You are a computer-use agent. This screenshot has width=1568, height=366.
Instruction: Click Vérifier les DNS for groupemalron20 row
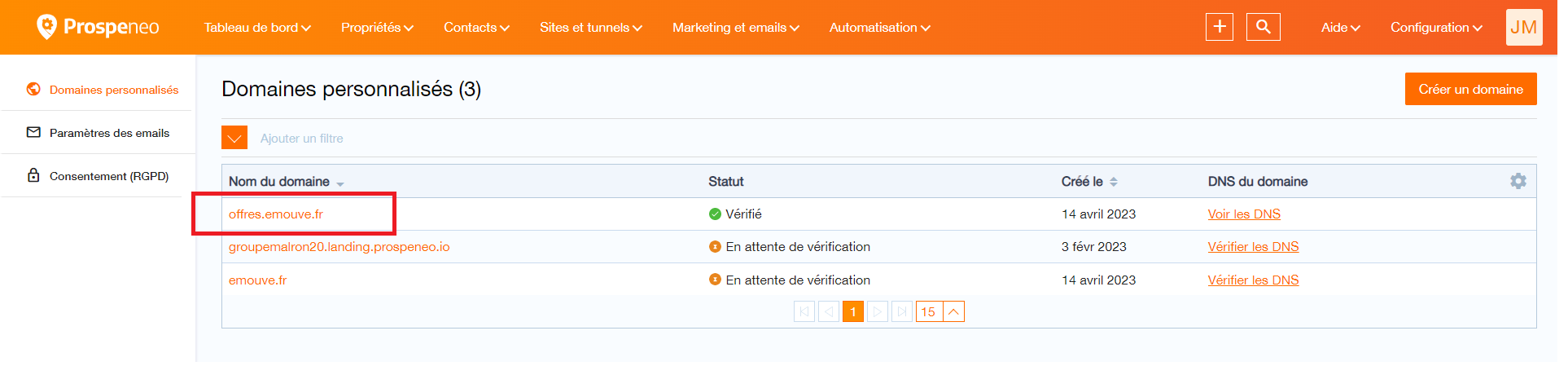[1253, 247]
